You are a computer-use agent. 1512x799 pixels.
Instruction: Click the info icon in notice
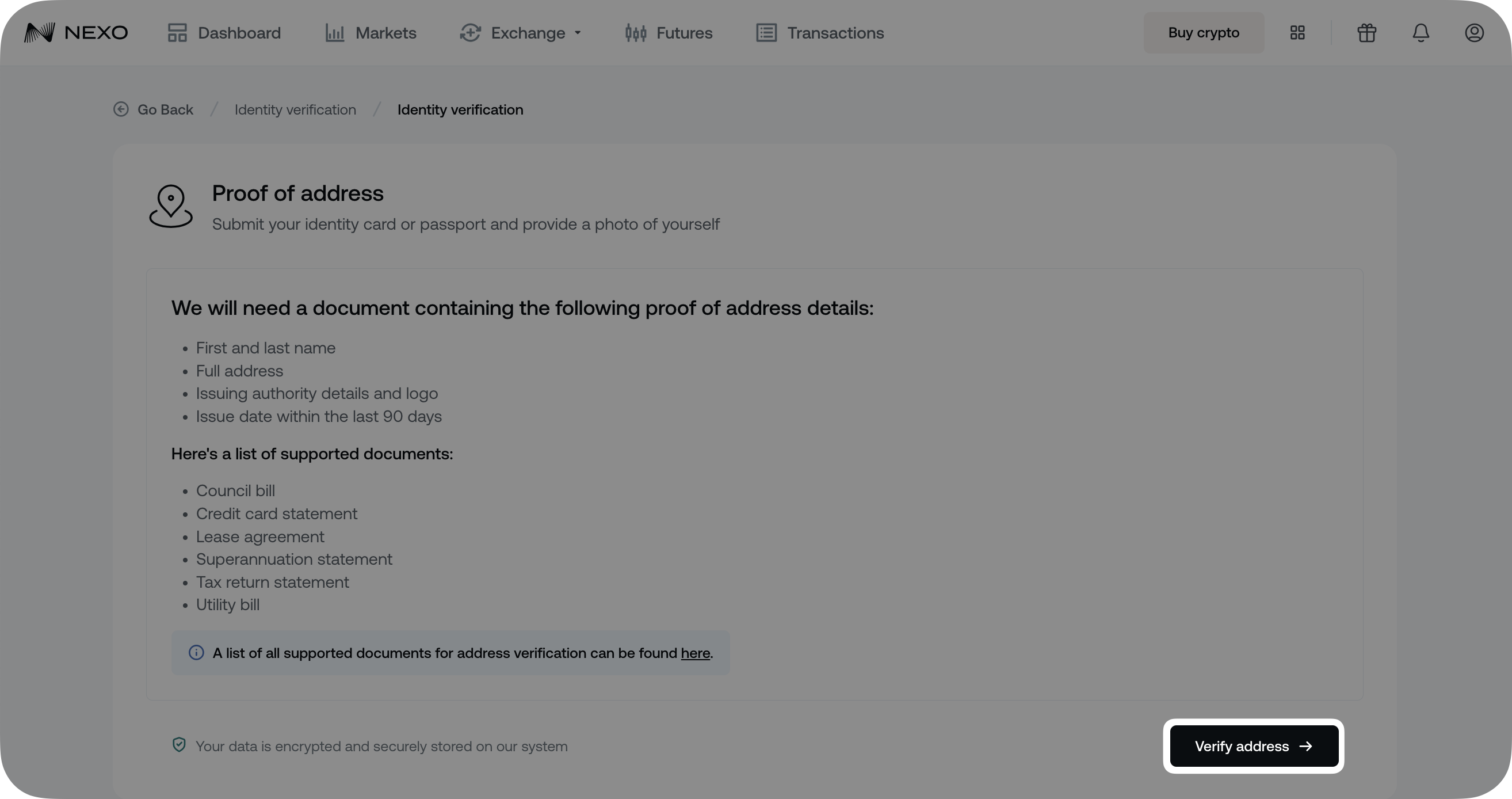tap(196, 653)
